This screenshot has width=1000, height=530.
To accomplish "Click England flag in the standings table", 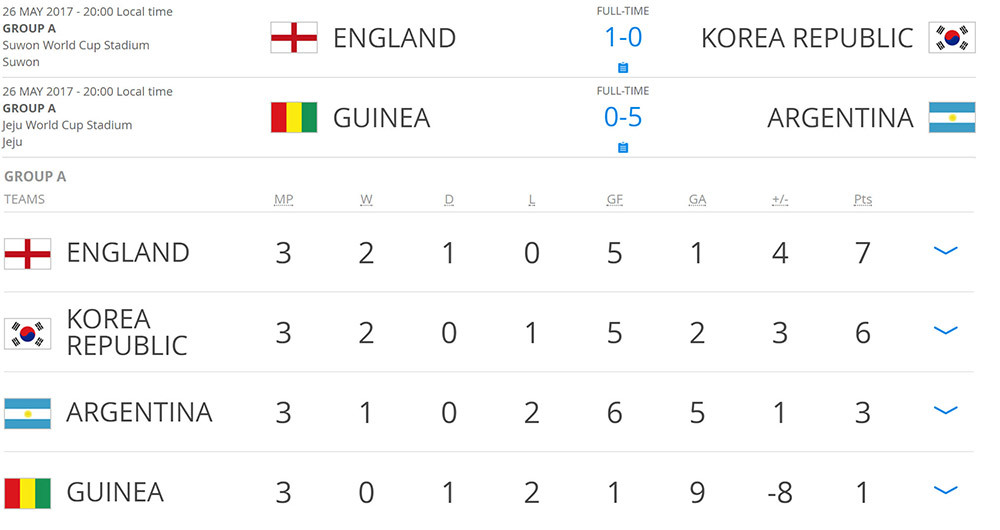I will 28,252.
